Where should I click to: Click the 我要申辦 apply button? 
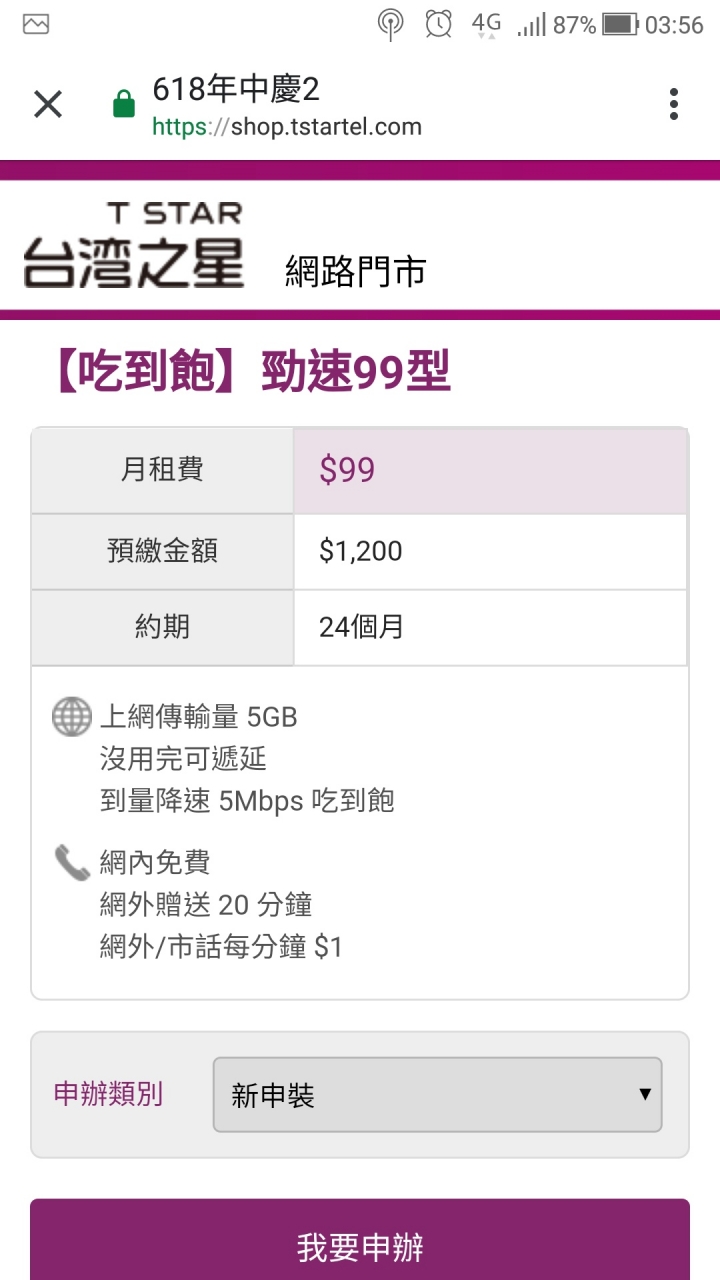360,1240
